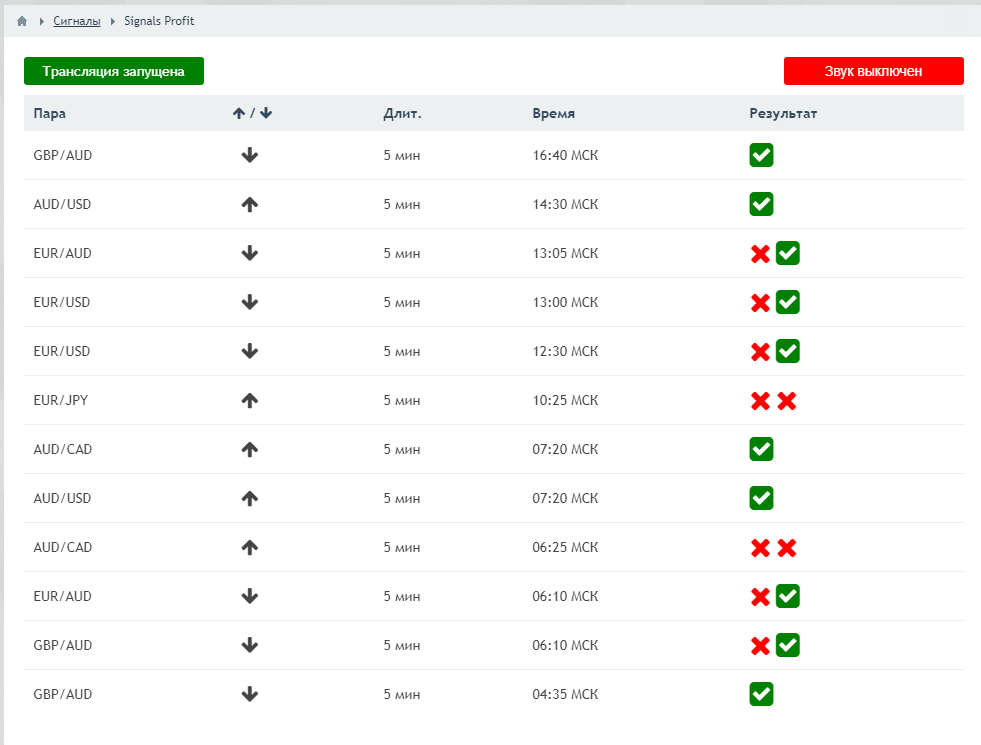981x745 pixels.
Task: Select the 10:25 МСК time cell
Action: point(565,400)
